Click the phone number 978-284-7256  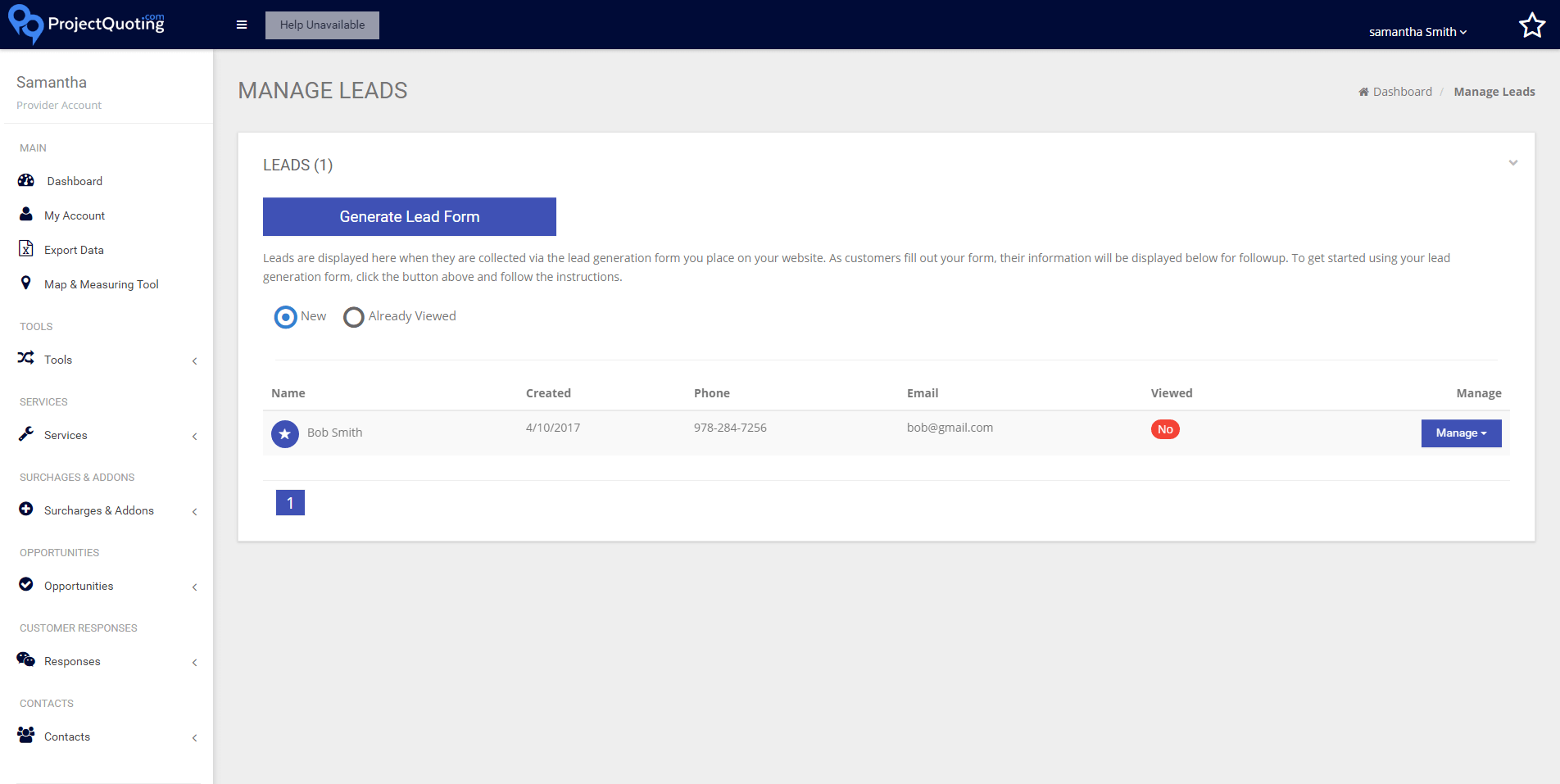(730, 428)
